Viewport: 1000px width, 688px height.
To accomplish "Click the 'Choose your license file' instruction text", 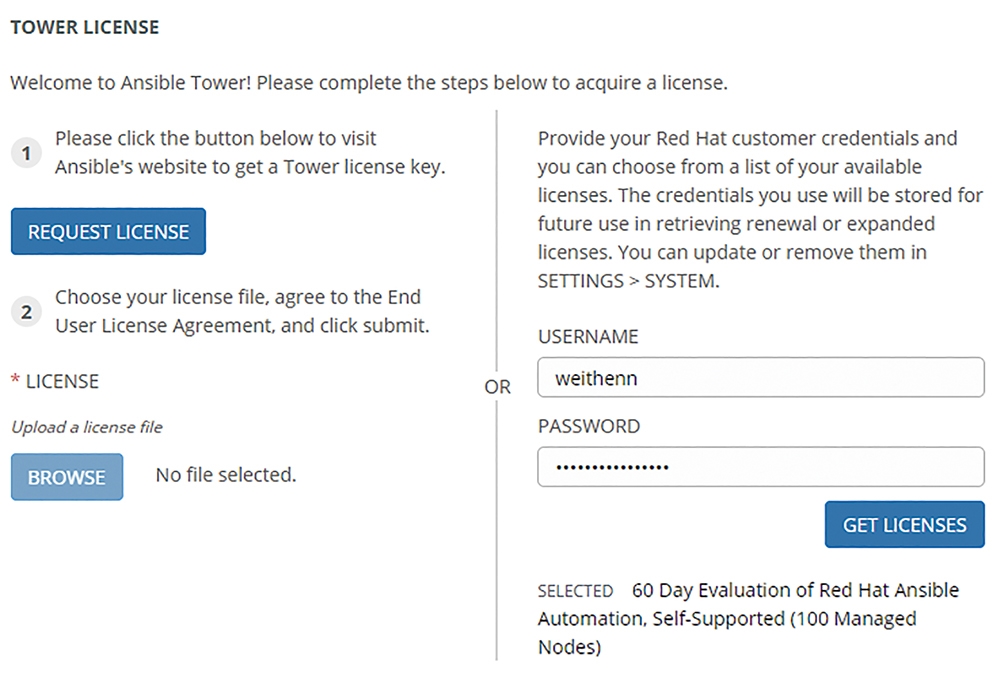I will [242, 311].
